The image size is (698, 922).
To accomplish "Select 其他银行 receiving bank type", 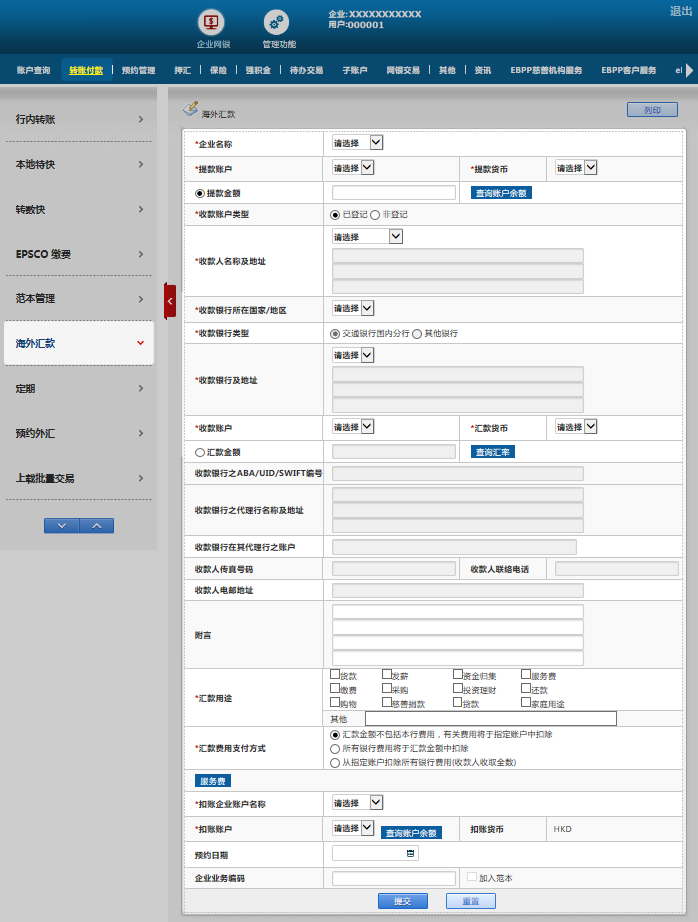I will point(417,333).
